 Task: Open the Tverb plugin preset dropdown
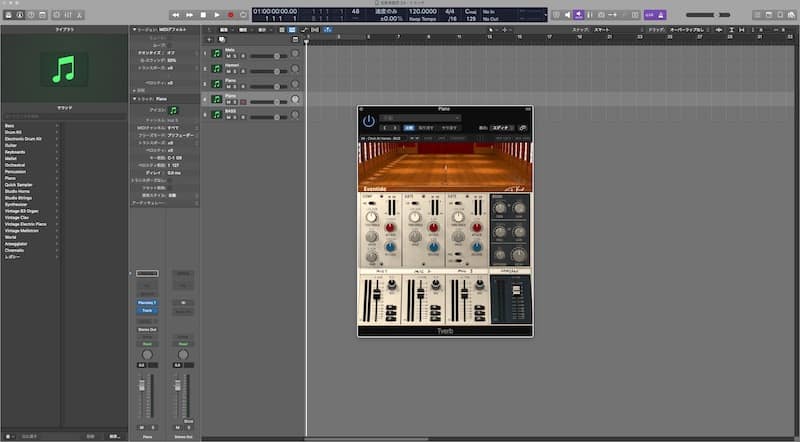tap(421, 118)
